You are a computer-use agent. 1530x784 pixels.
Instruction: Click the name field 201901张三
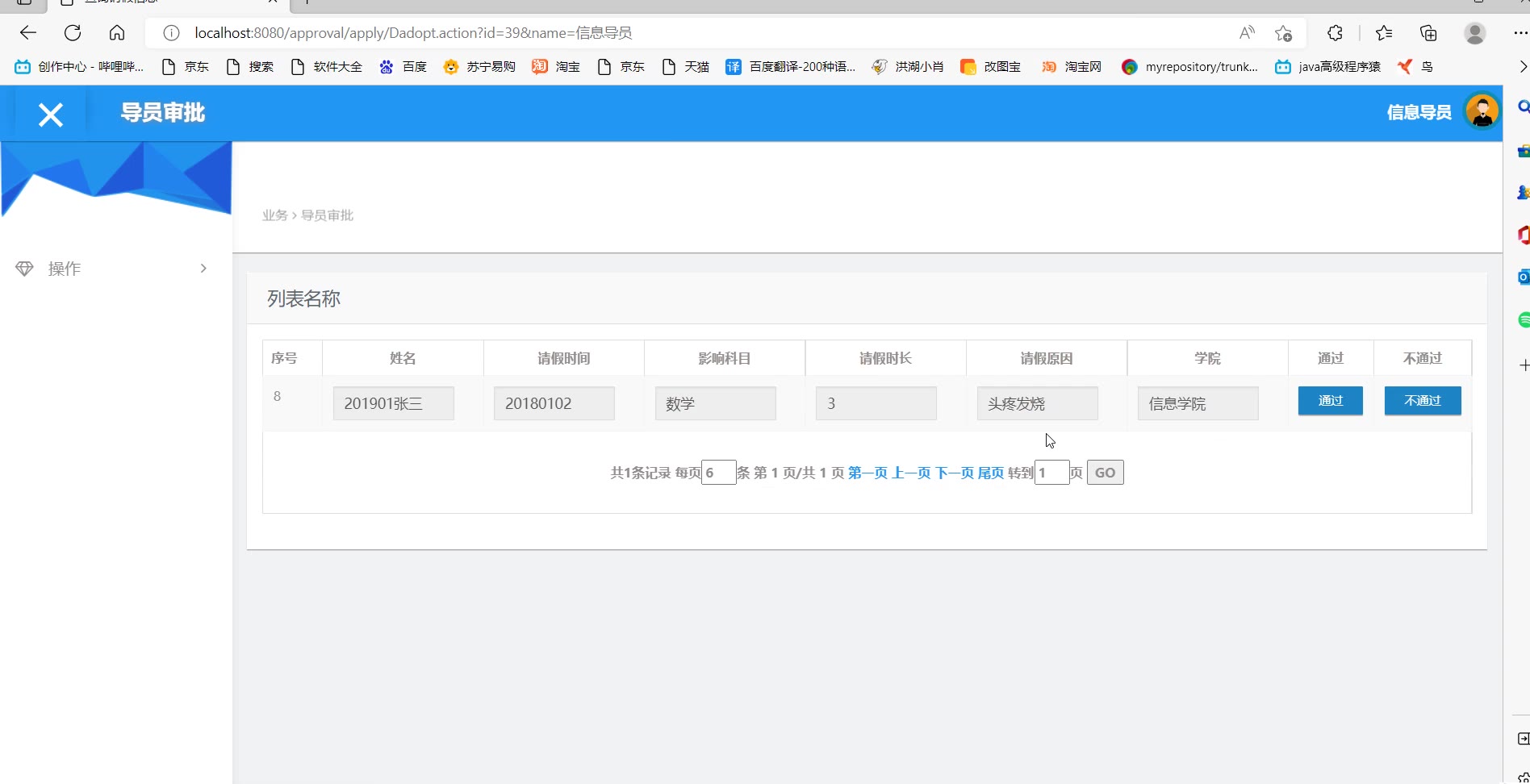coord(394,403)
